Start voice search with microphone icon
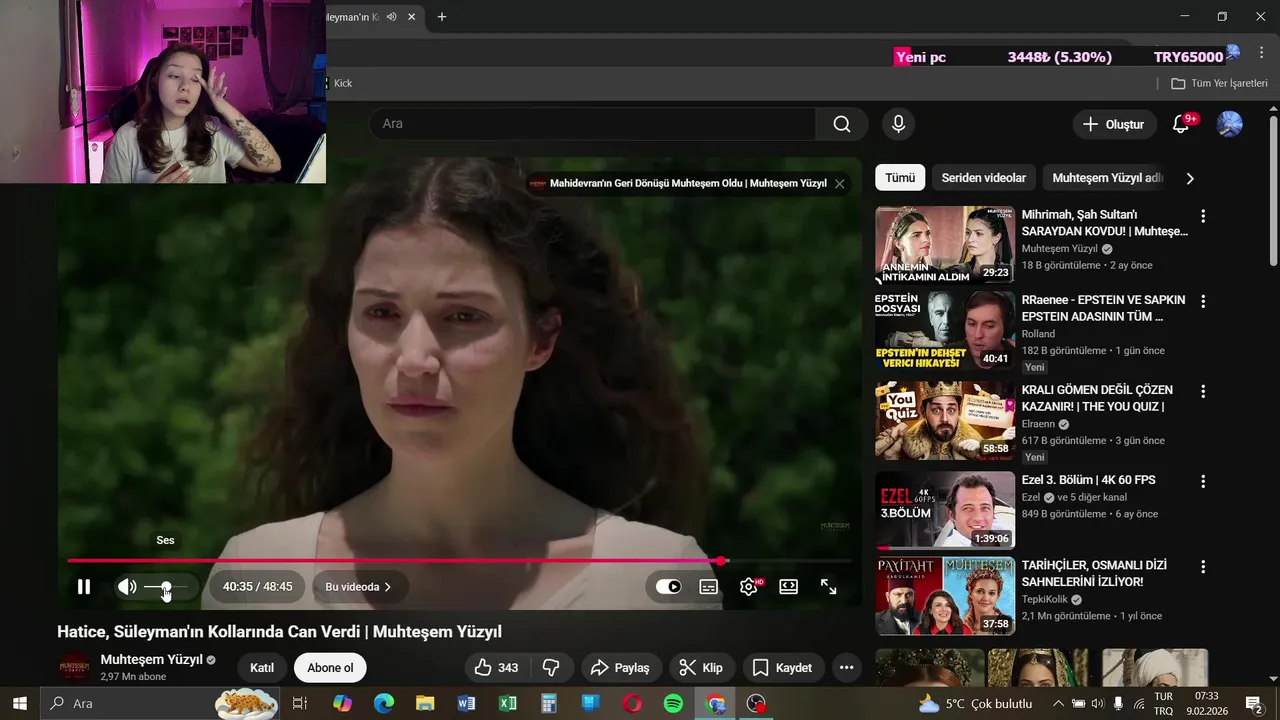This screenshot has height=720, width=1280. click(x=898, y=124)
